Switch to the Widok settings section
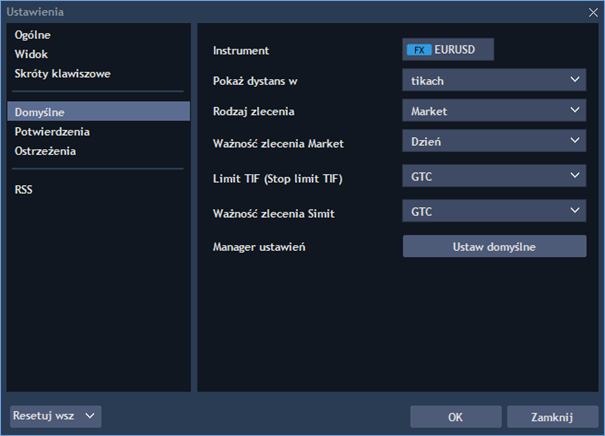Screen dimensions: 605x436 (x=31, y=54)
